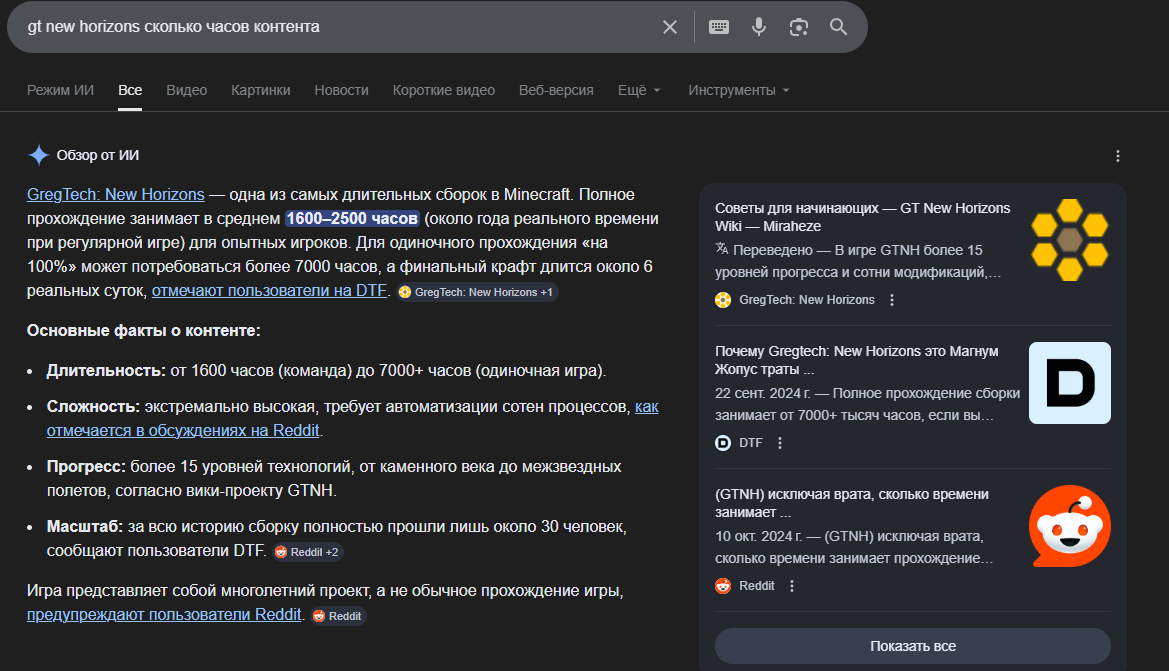Click into the search query text field
This screenshot has height=671, width=1169.
pyautogui.click(x=330, y=27)
